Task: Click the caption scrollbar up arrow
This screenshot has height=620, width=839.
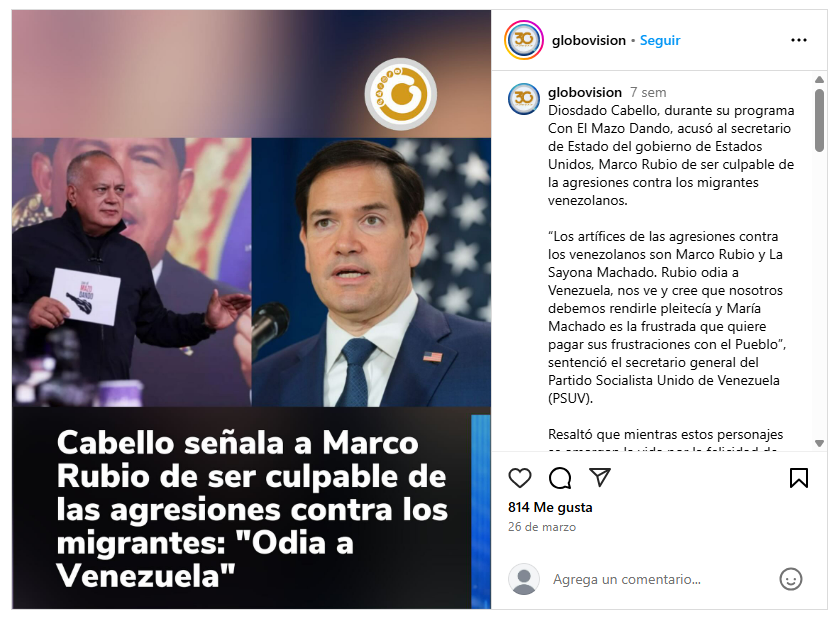Action: point(819,79)
